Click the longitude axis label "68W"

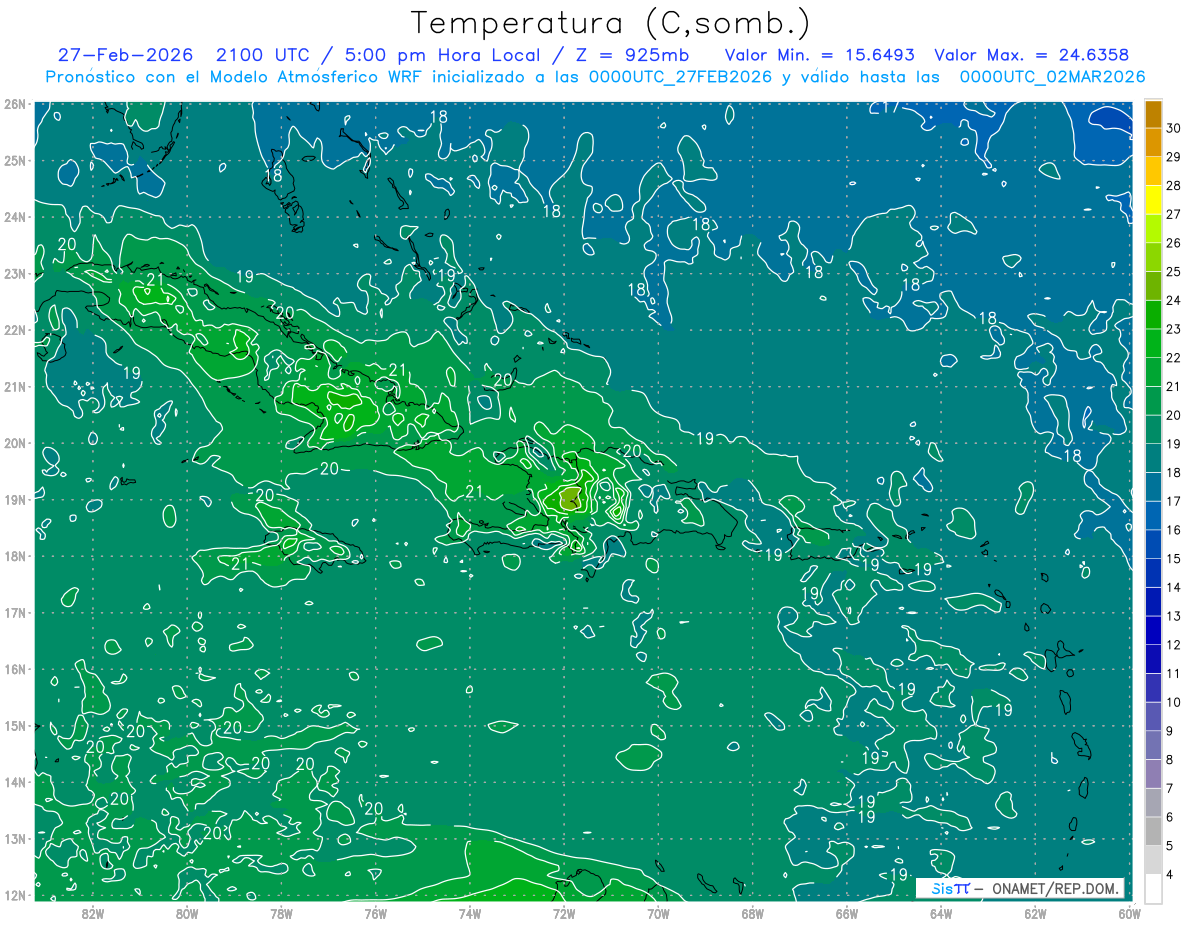[x=752, y=912]
